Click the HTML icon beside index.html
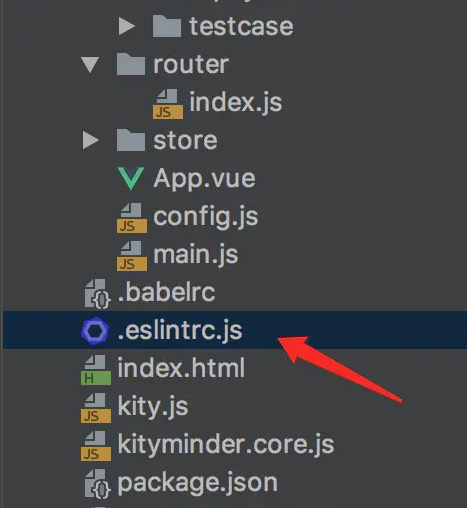Image resolution: width=467 pixels, height=508 pixels. point(96,370)
